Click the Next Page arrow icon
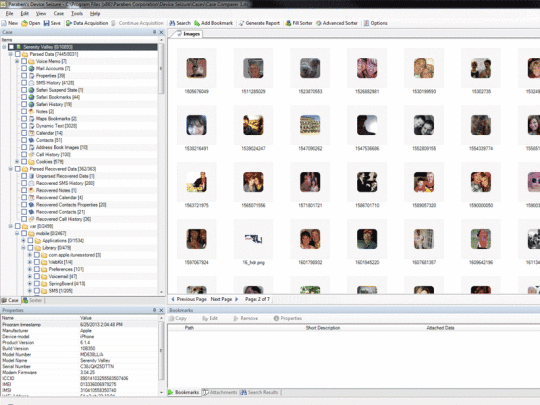Viewport: 540px width, 405px height. click(x=237, y=299)
